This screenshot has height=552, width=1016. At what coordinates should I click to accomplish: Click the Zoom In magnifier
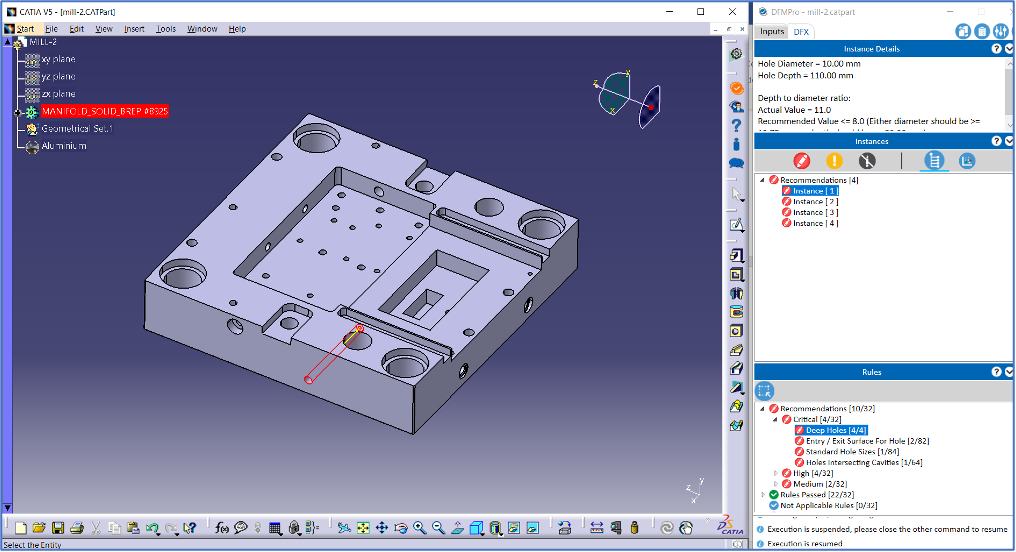point(419,528)
